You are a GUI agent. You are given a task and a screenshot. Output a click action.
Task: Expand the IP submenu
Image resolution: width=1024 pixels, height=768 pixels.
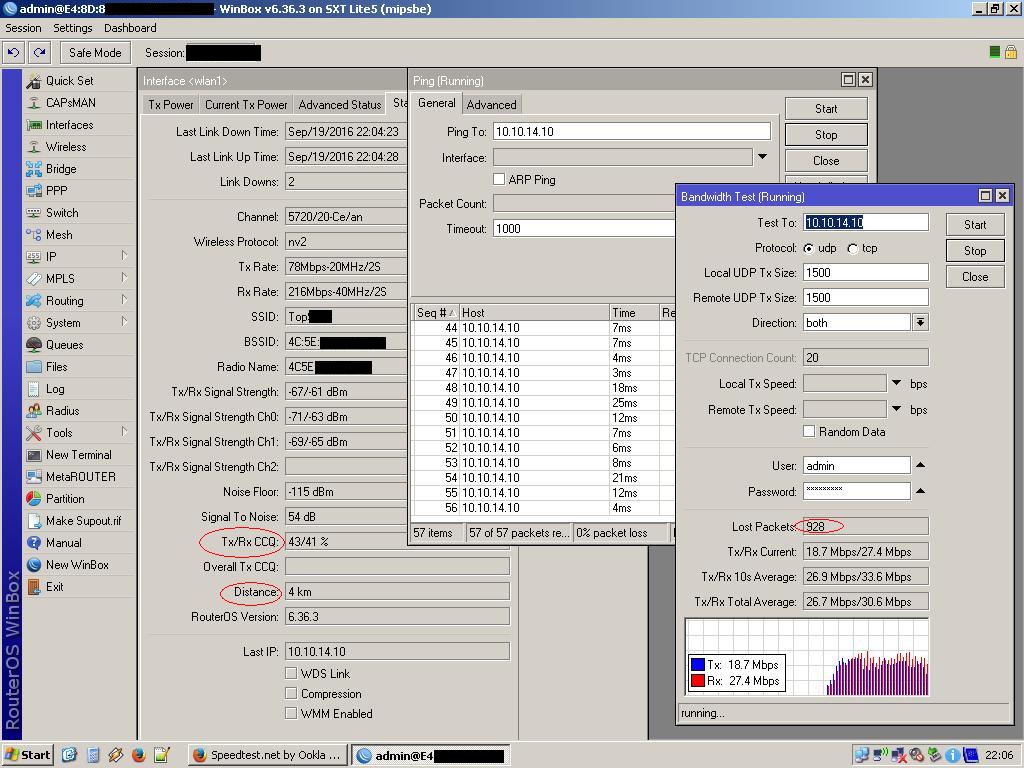pyautogui.click(x=124, y=256)
